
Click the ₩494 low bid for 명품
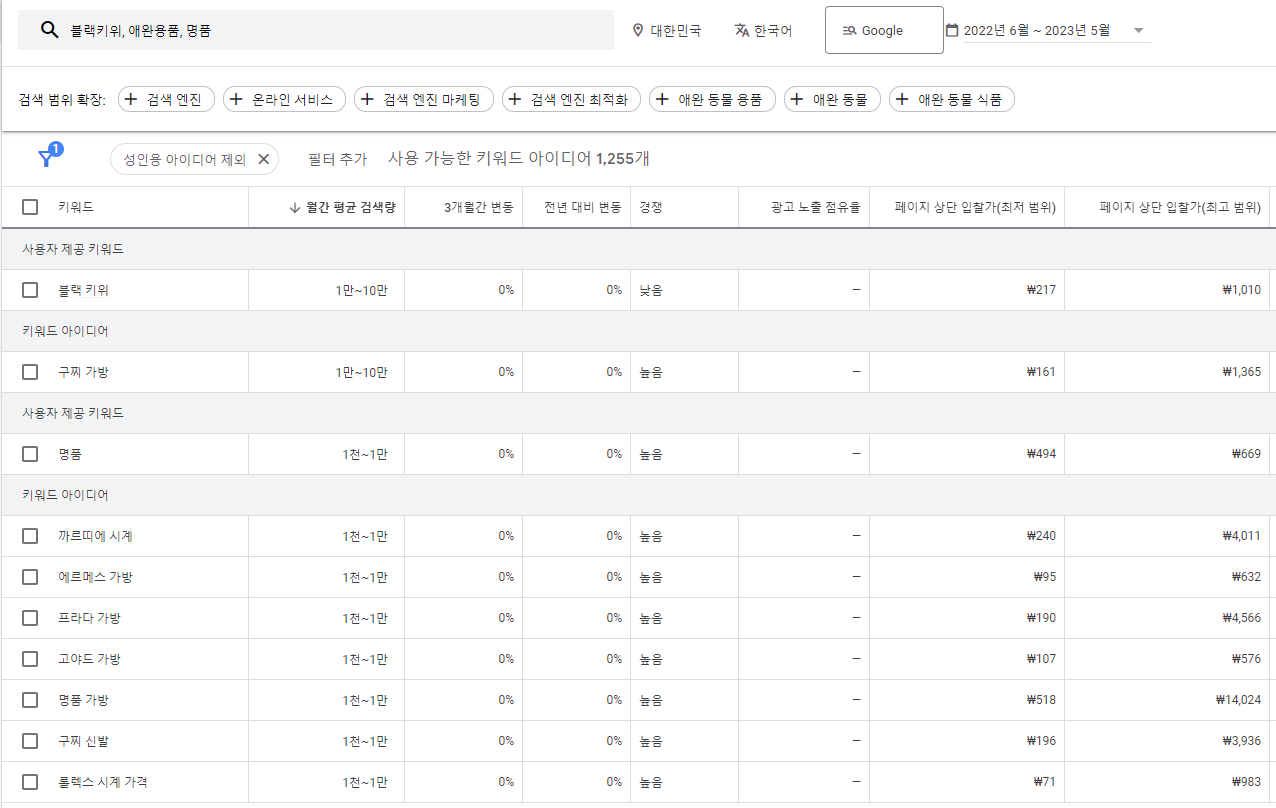click(1041, 454)
